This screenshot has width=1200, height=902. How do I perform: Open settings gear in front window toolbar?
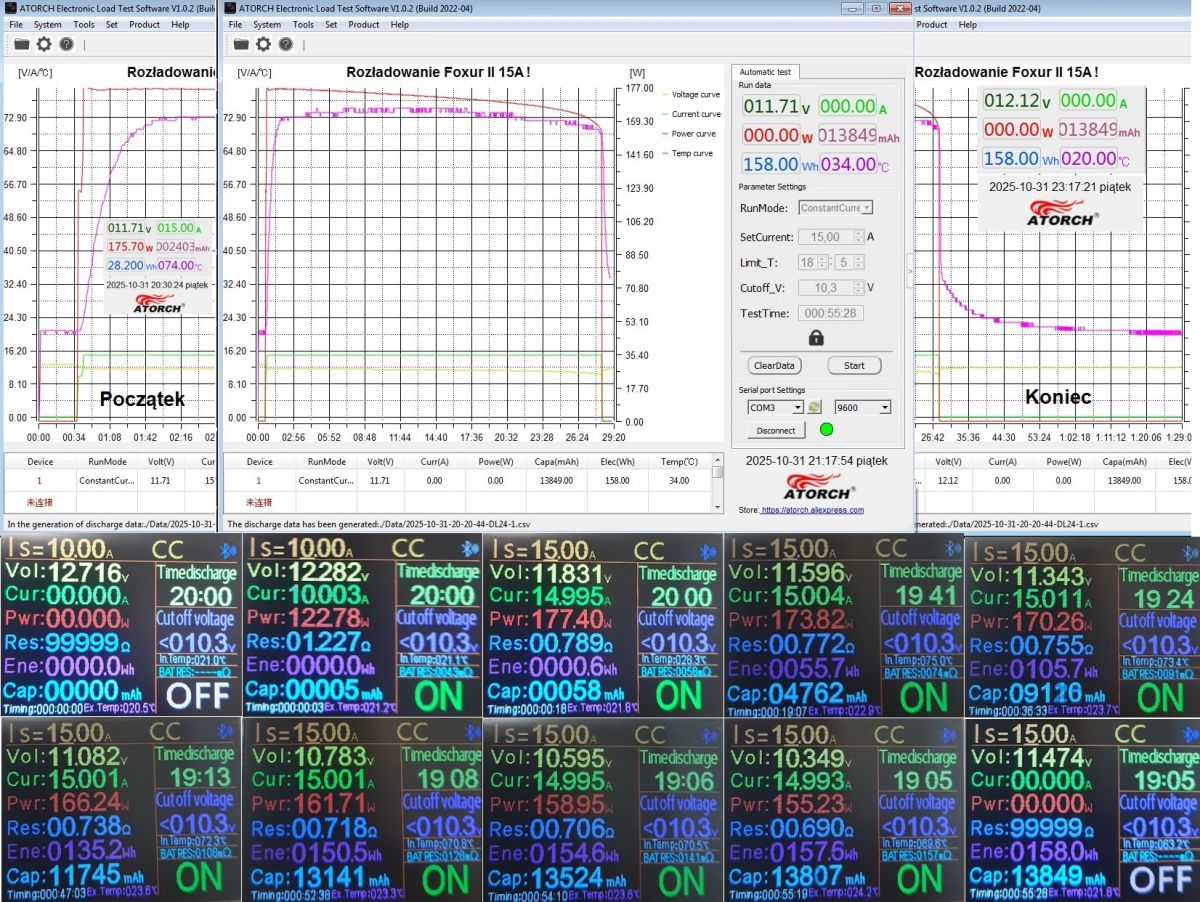coord(263,44)
